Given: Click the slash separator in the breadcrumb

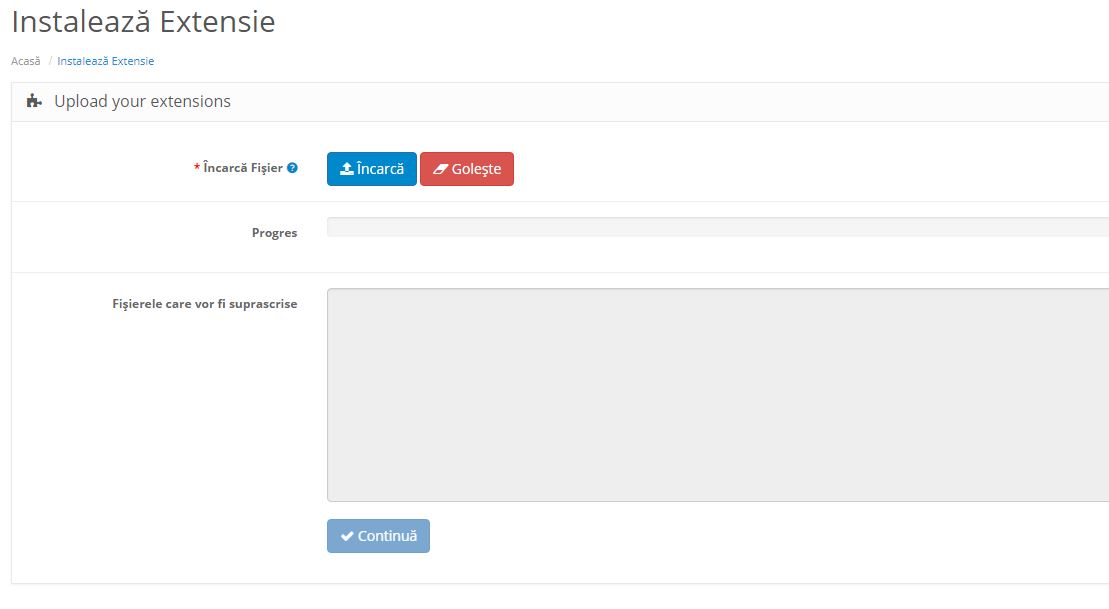Looking at the screenshot, I should (50, 61).
